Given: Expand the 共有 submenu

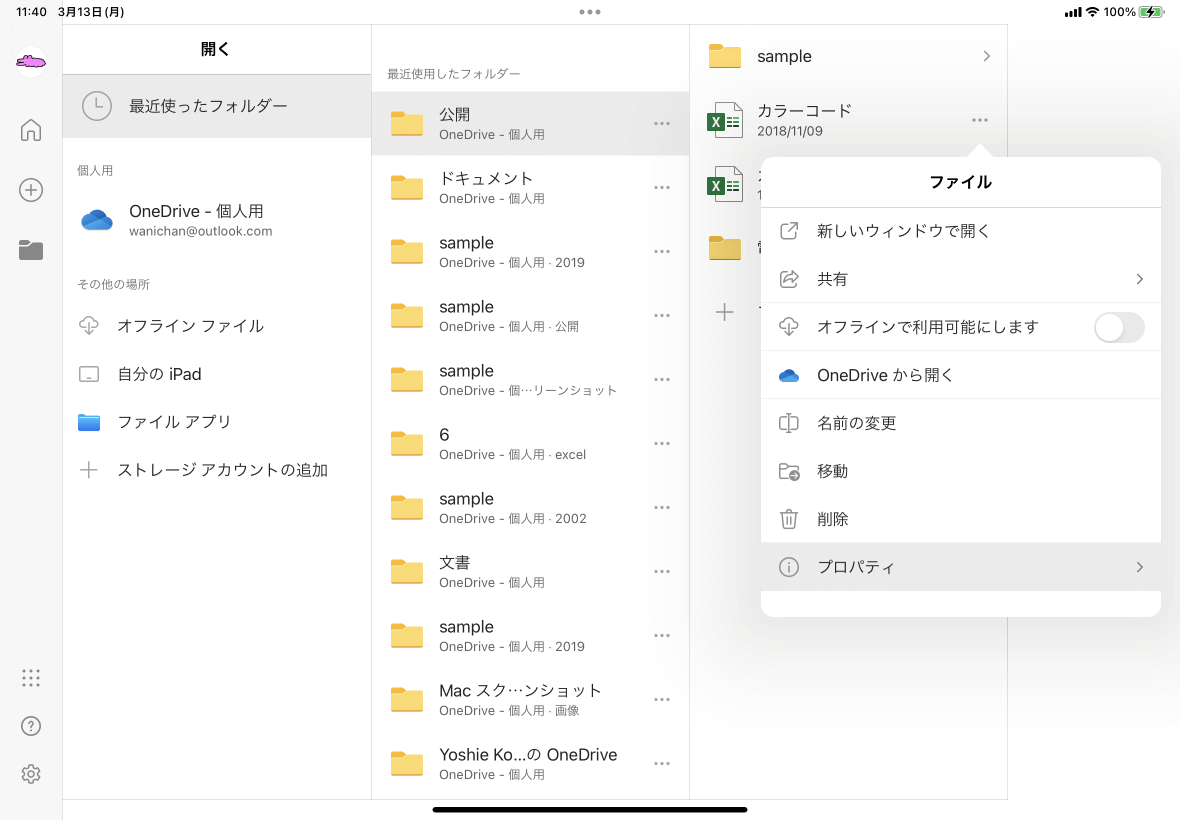Looking at the screenshot, I should 960,279.
